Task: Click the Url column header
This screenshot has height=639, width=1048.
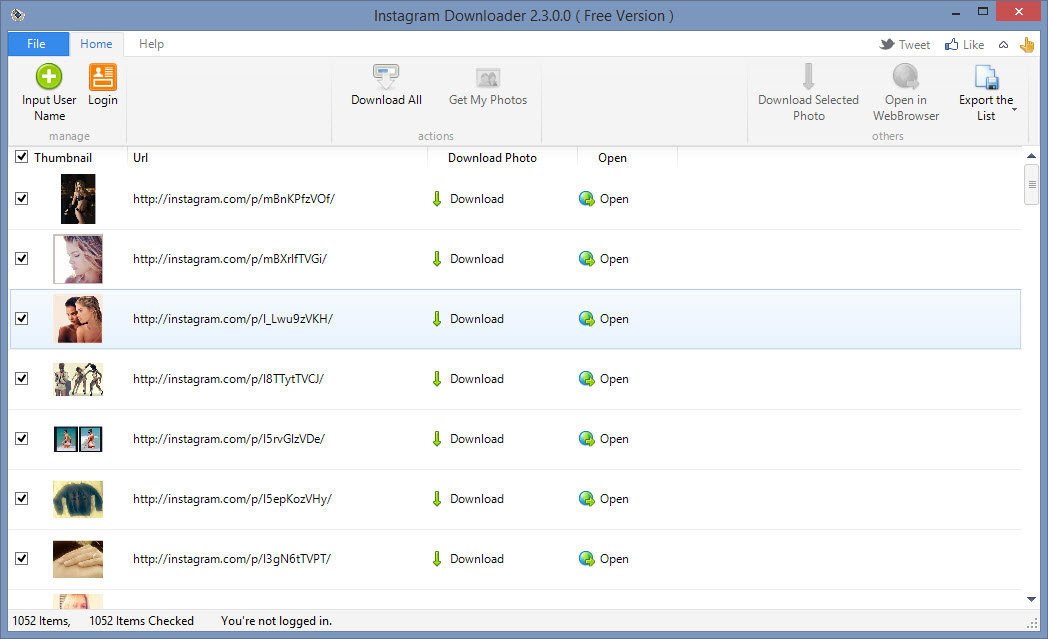Action: point(277,158)
